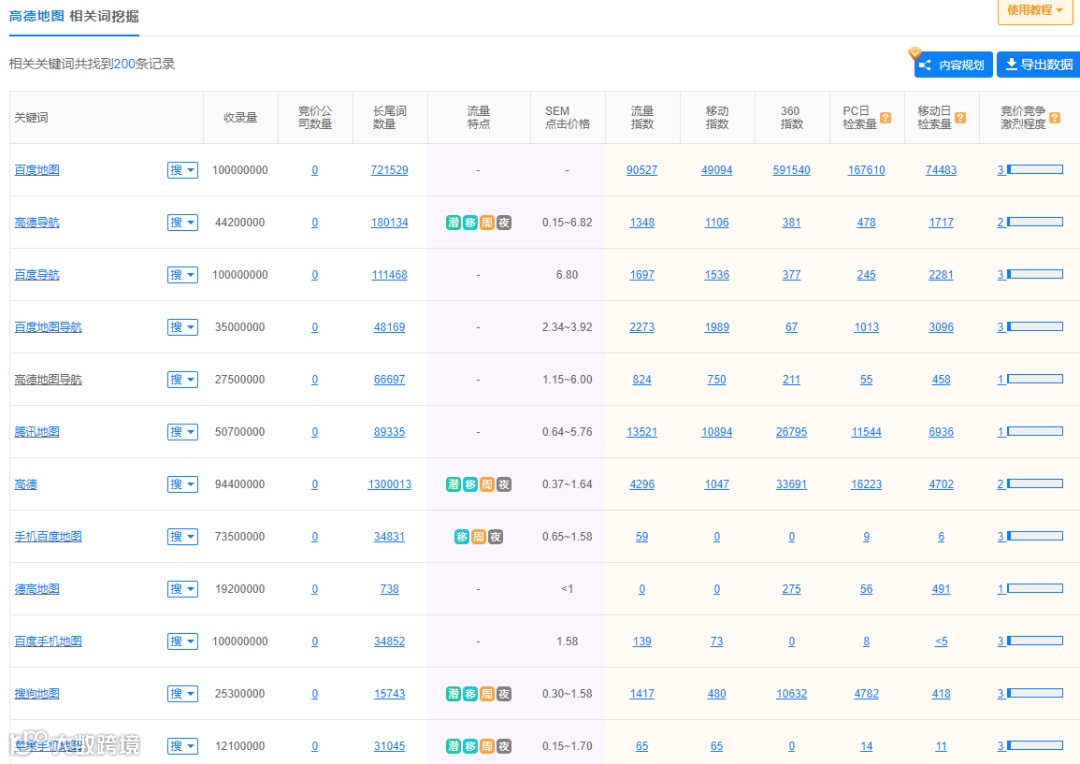Open the 百度手机地图 keyword link
The height and width of the screenshot is (764, 1080).
(48, 641)
